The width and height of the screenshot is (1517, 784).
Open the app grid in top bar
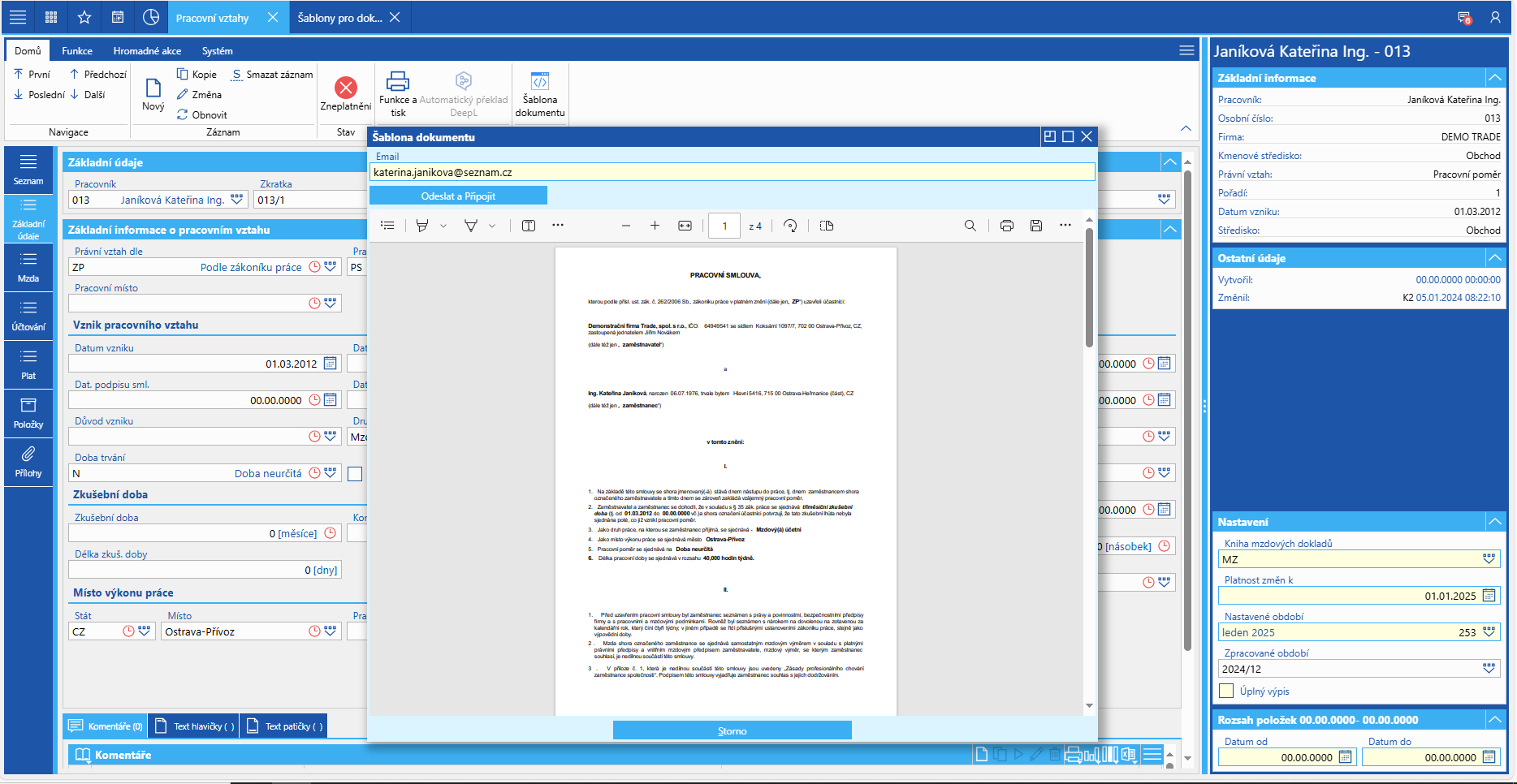pyautogui.click(x=51, y=17)
